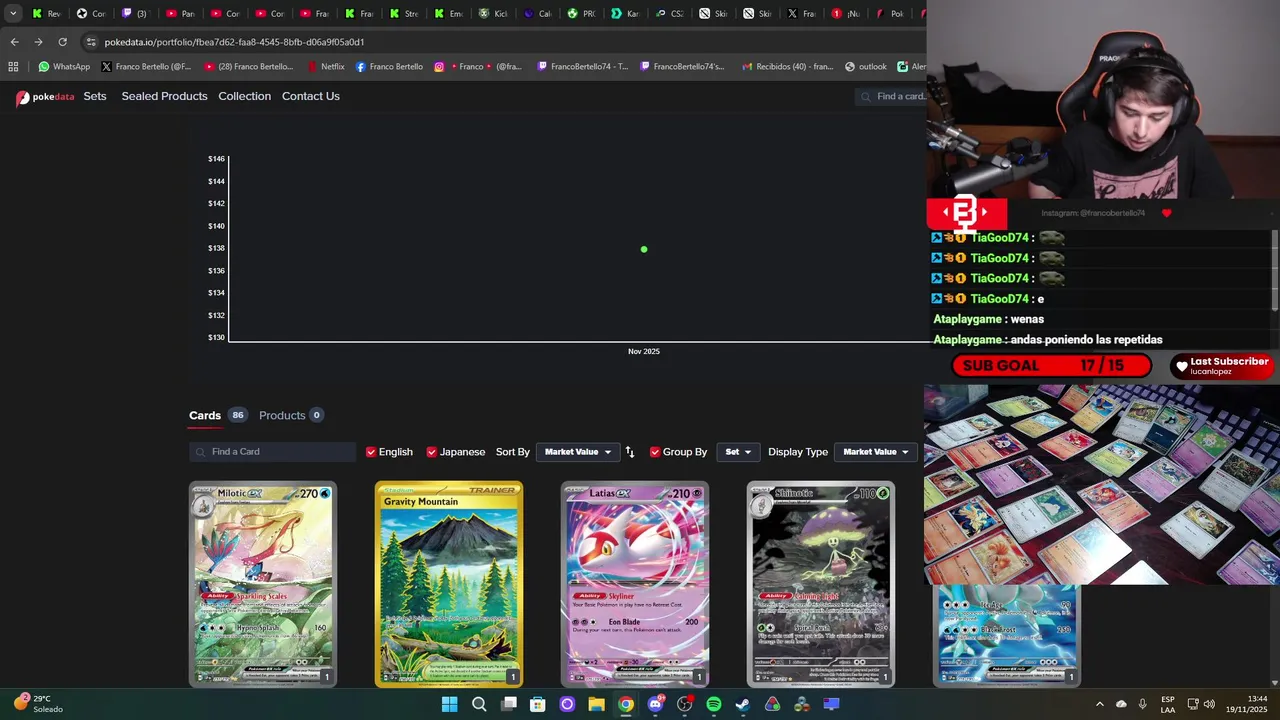Open the FrancoBertello74 - T... Twitch bookmark
This screenshot has height=720, width=1280.
[582, 67]
